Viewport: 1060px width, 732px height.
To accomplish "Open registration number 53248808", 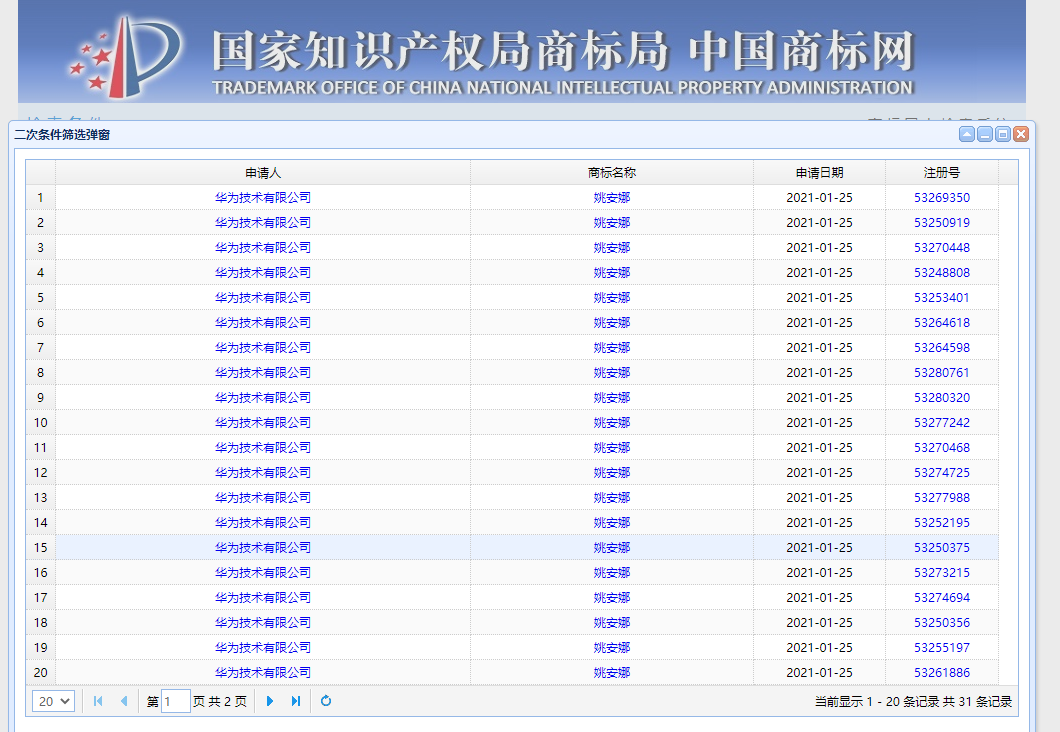I will click(x=942, y=272).
